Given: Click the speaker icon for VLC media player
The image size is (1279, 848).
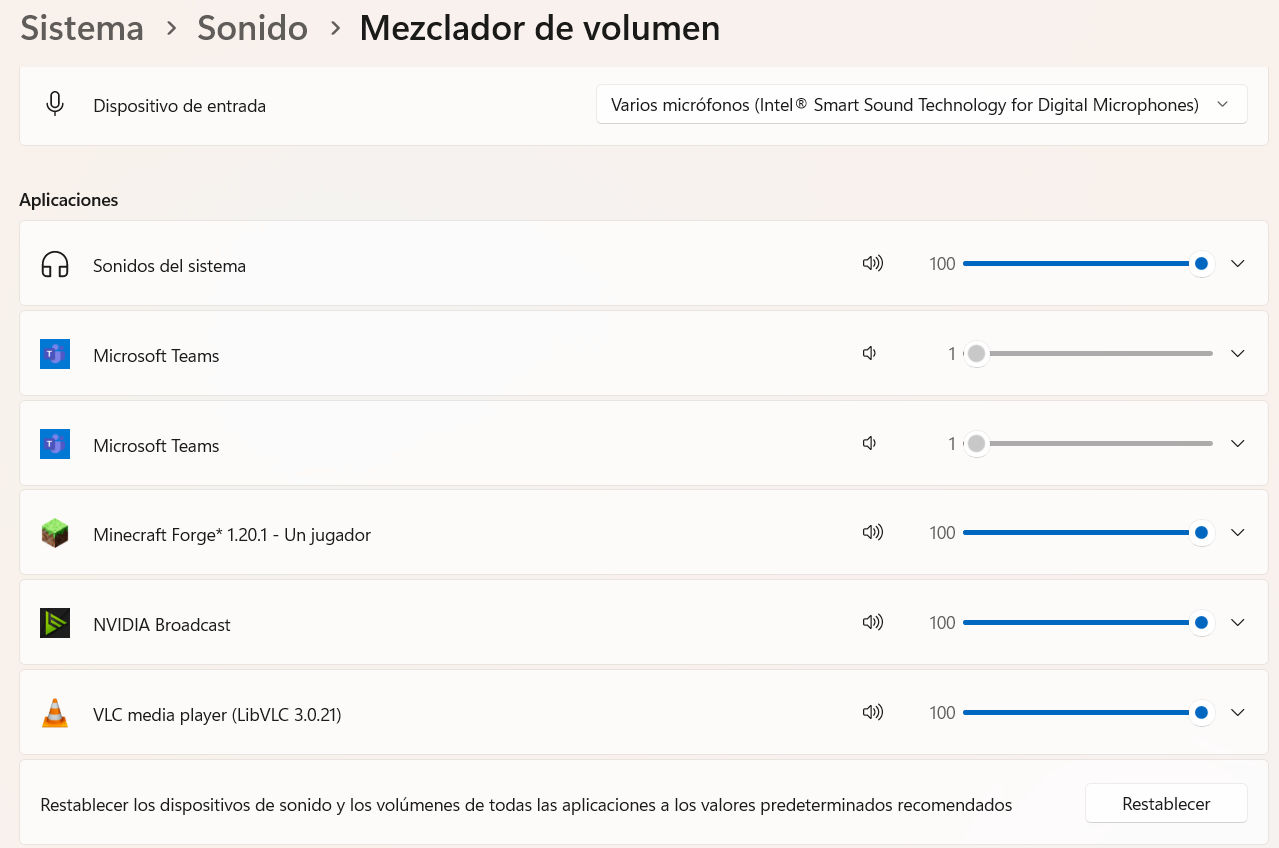Looking at the screenshot, I should pyautogui.click(x=873, y=712).
